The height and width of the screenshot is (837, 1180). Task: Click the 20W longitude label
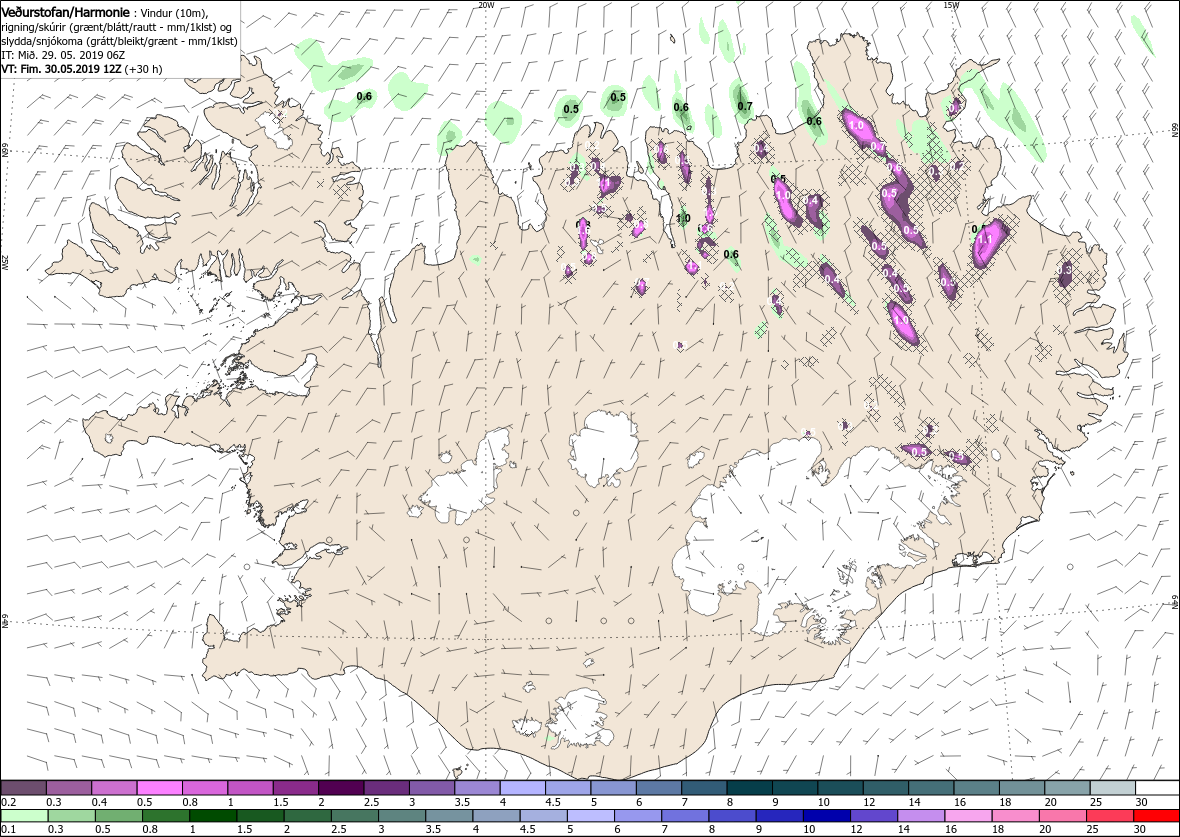[487, 5]
